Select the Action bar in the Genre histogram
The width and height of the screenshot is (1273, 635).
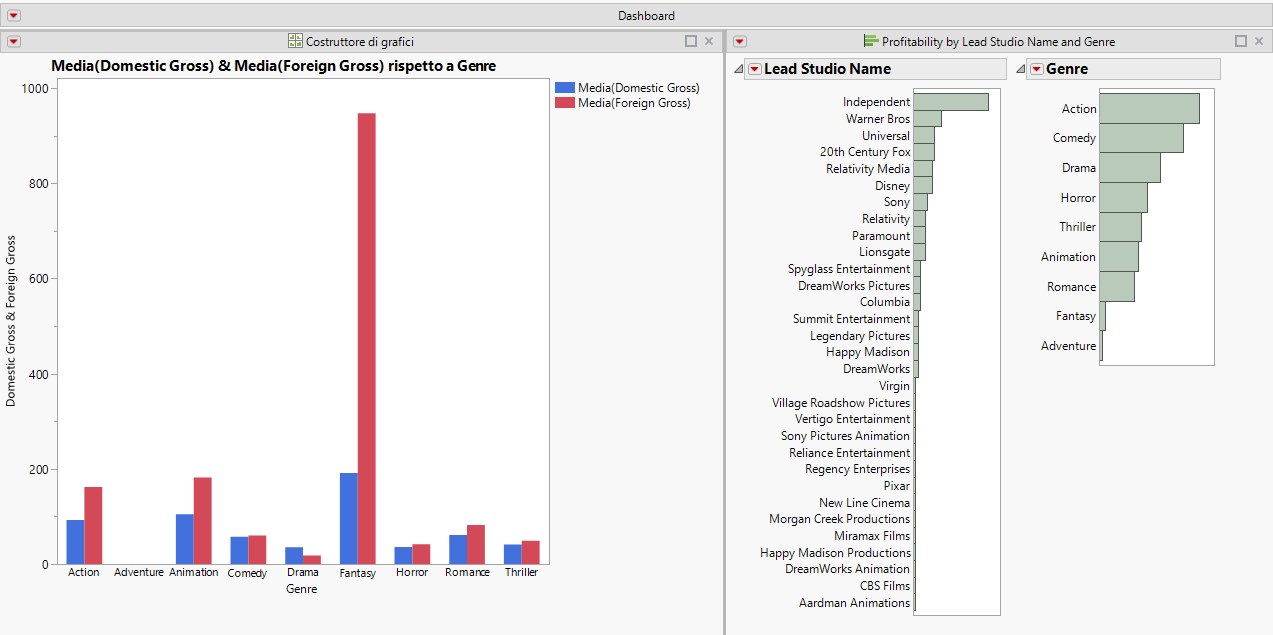1150,108
